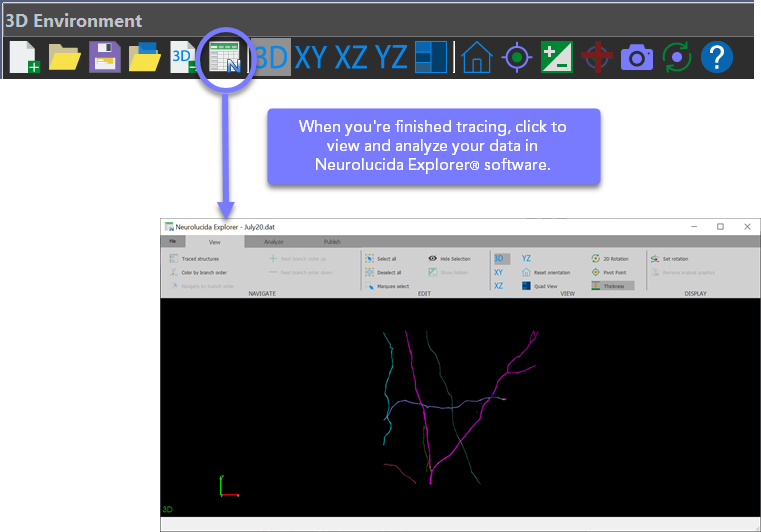This screenshot has width=761, height=532.
Task: Click Deselect all in the Edit group
Action: point(383,272)
